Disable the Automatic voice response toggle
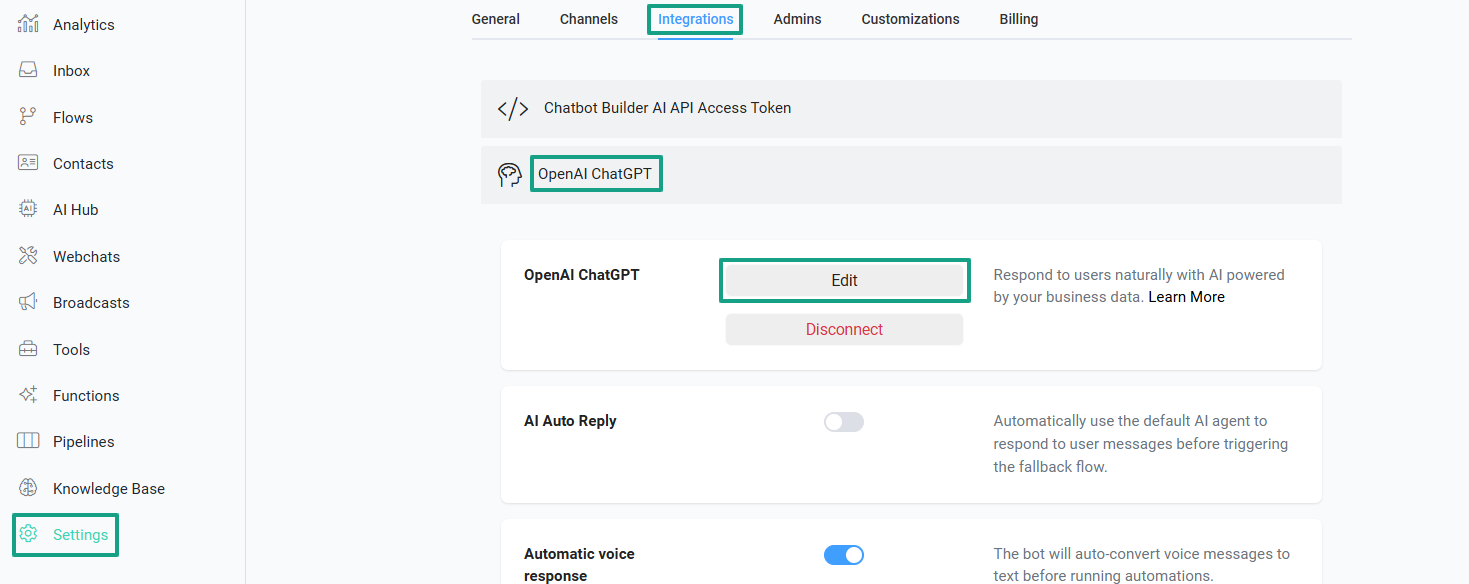Screen dimensions: 1469x584 coord(844,555)
